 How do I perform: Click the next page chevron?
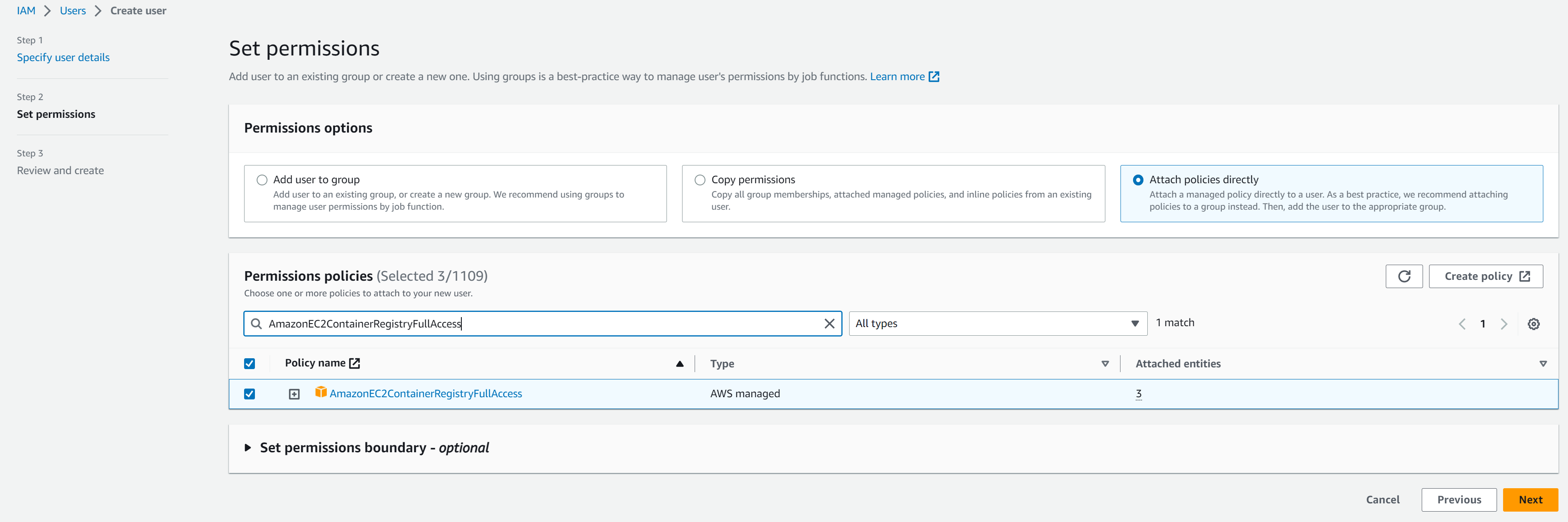point(1504,324)
